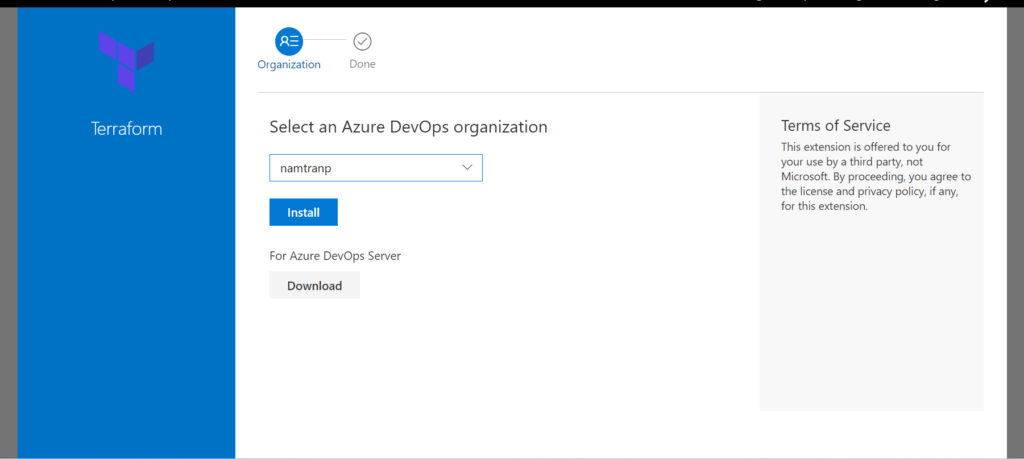Select the Organization step label
Image resolution: width=1024 pixels, height=459 pixels.
pos(289,65)
